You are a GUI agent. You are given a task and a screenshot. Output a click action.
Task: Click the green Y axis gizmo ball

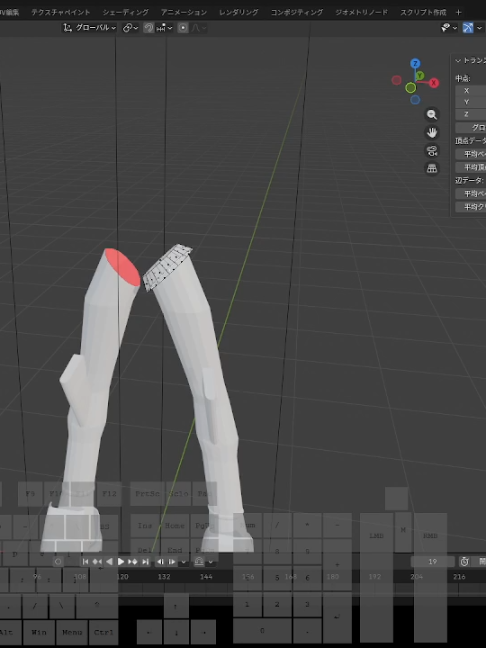point(420,76)
